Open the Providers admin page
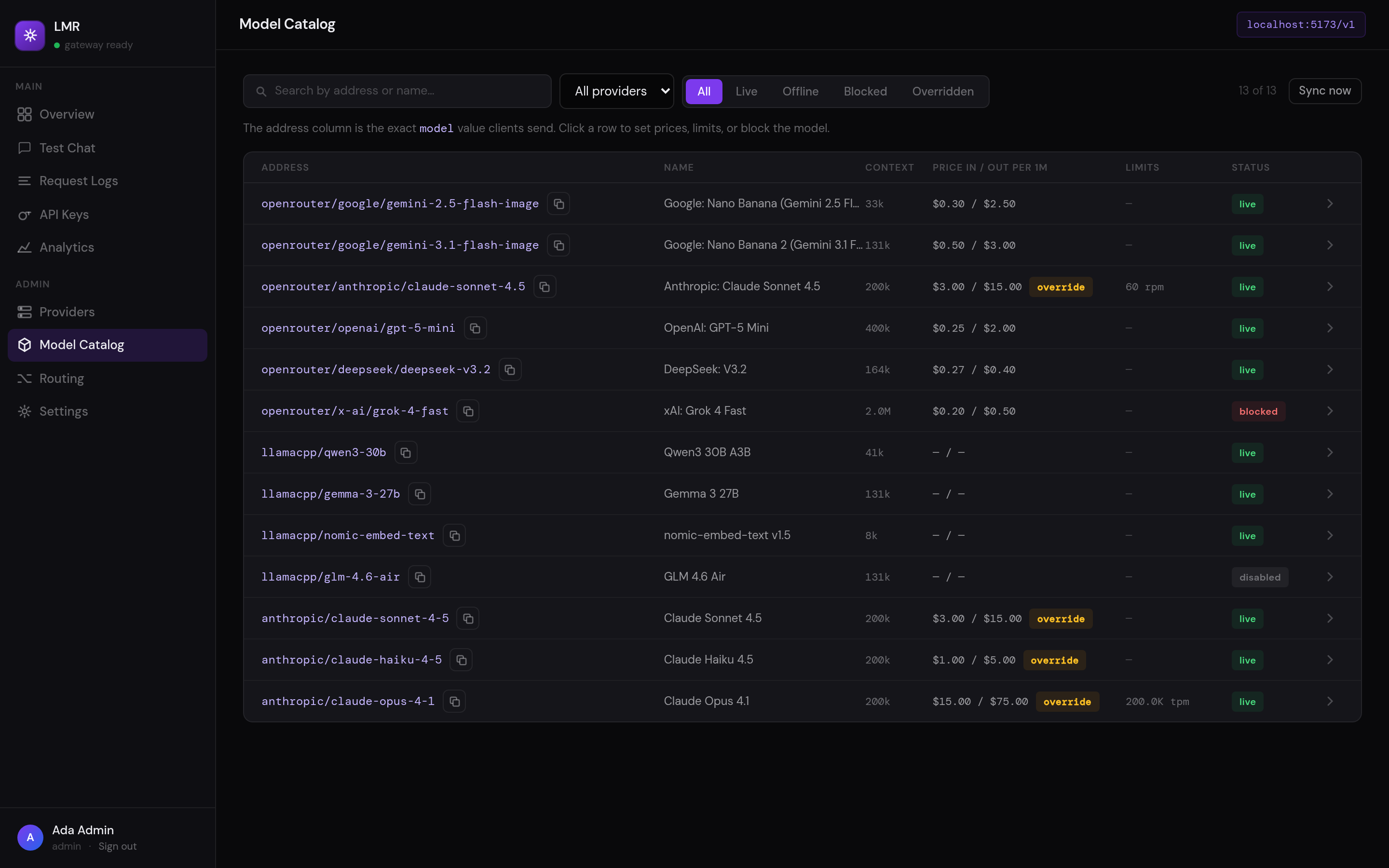The width and height of the screenshot is (1389, 868). (x=108, y=312)
